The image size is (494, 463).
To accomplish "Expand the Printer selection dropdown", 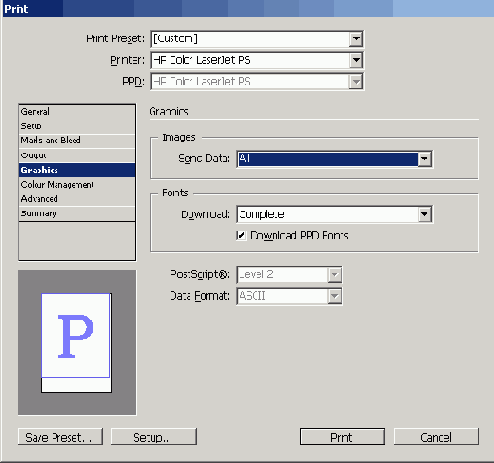I will point(356,60).
